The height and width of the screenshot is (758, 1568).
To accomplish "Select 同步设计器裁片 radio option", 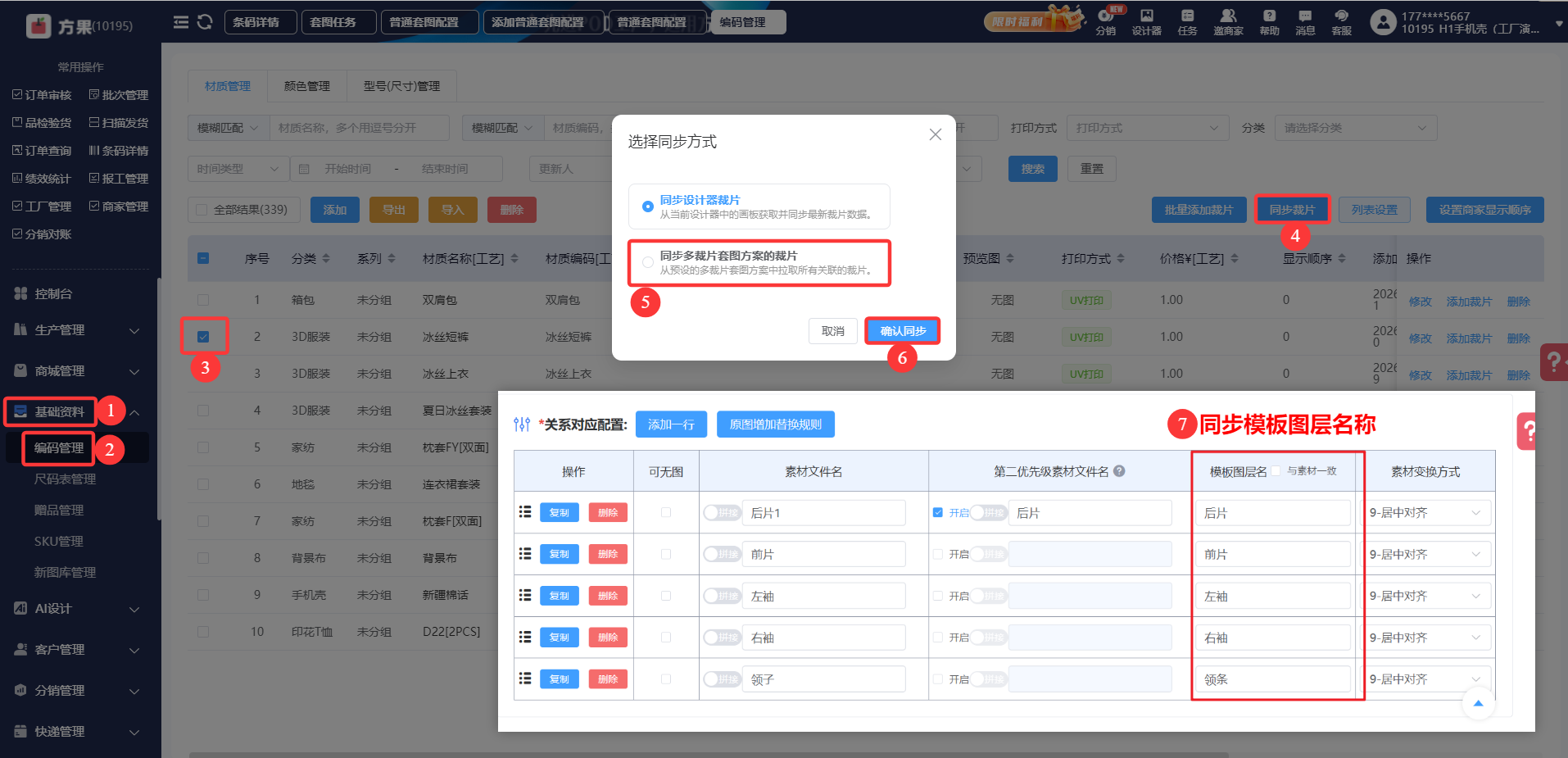I will 648,207.
